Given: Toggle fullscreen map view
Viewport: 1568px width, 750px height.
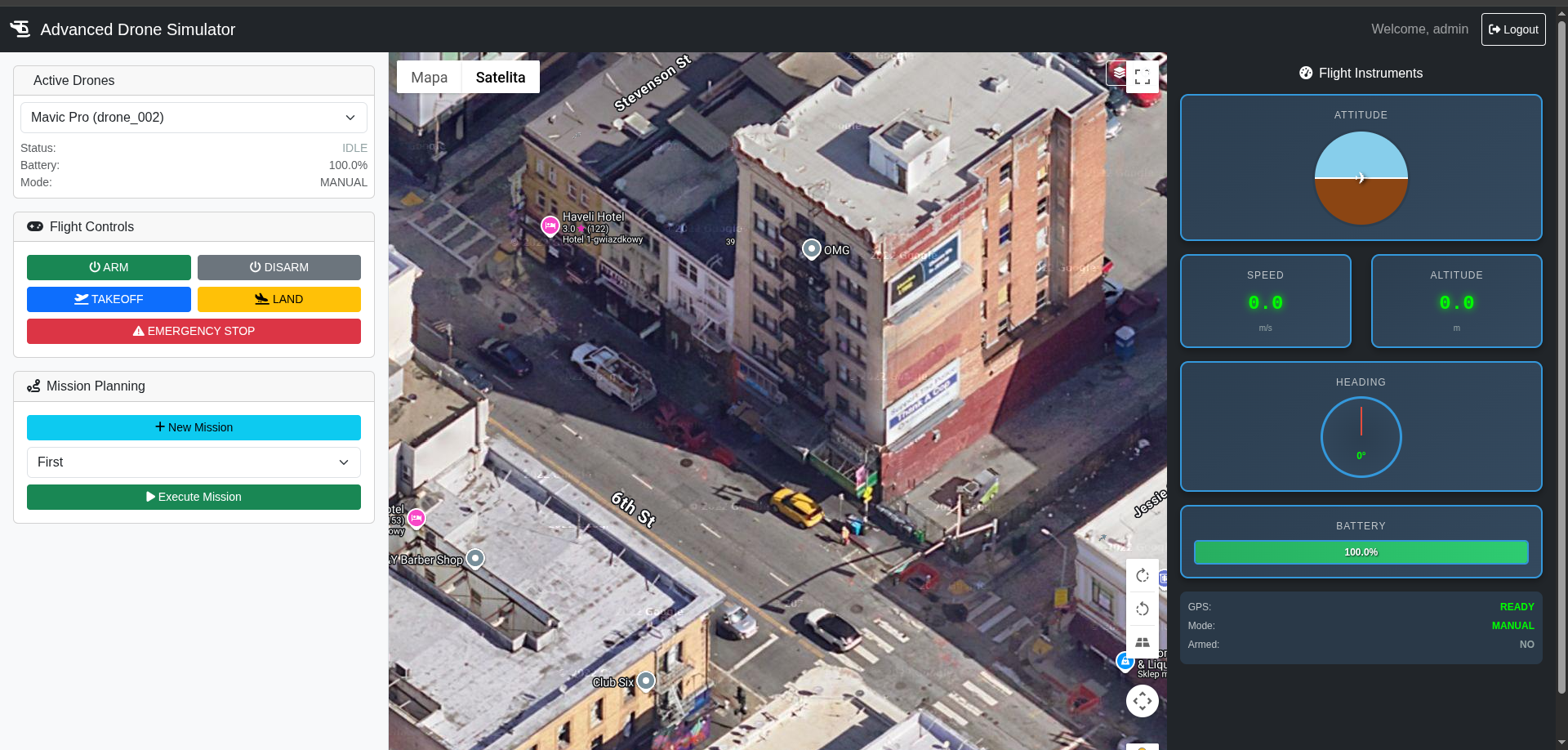Looking at the screenshot, I should click(x=1142, y=77).
